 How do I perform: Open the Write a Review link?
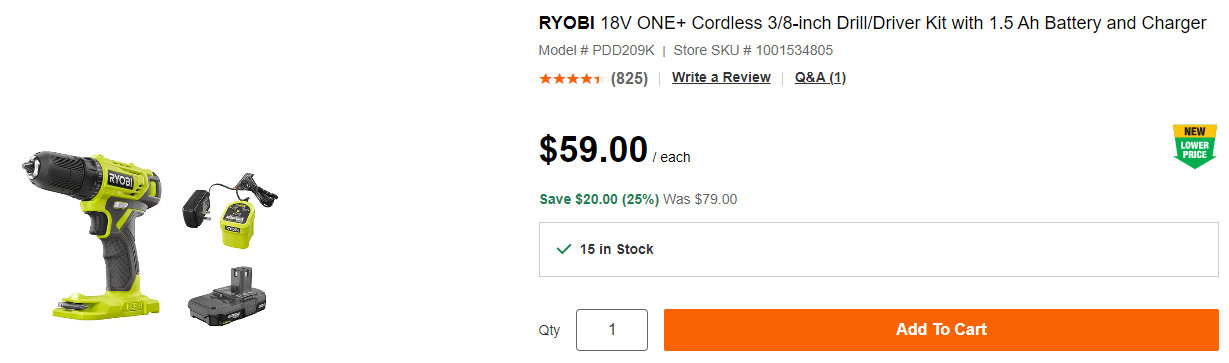[721, 78]
